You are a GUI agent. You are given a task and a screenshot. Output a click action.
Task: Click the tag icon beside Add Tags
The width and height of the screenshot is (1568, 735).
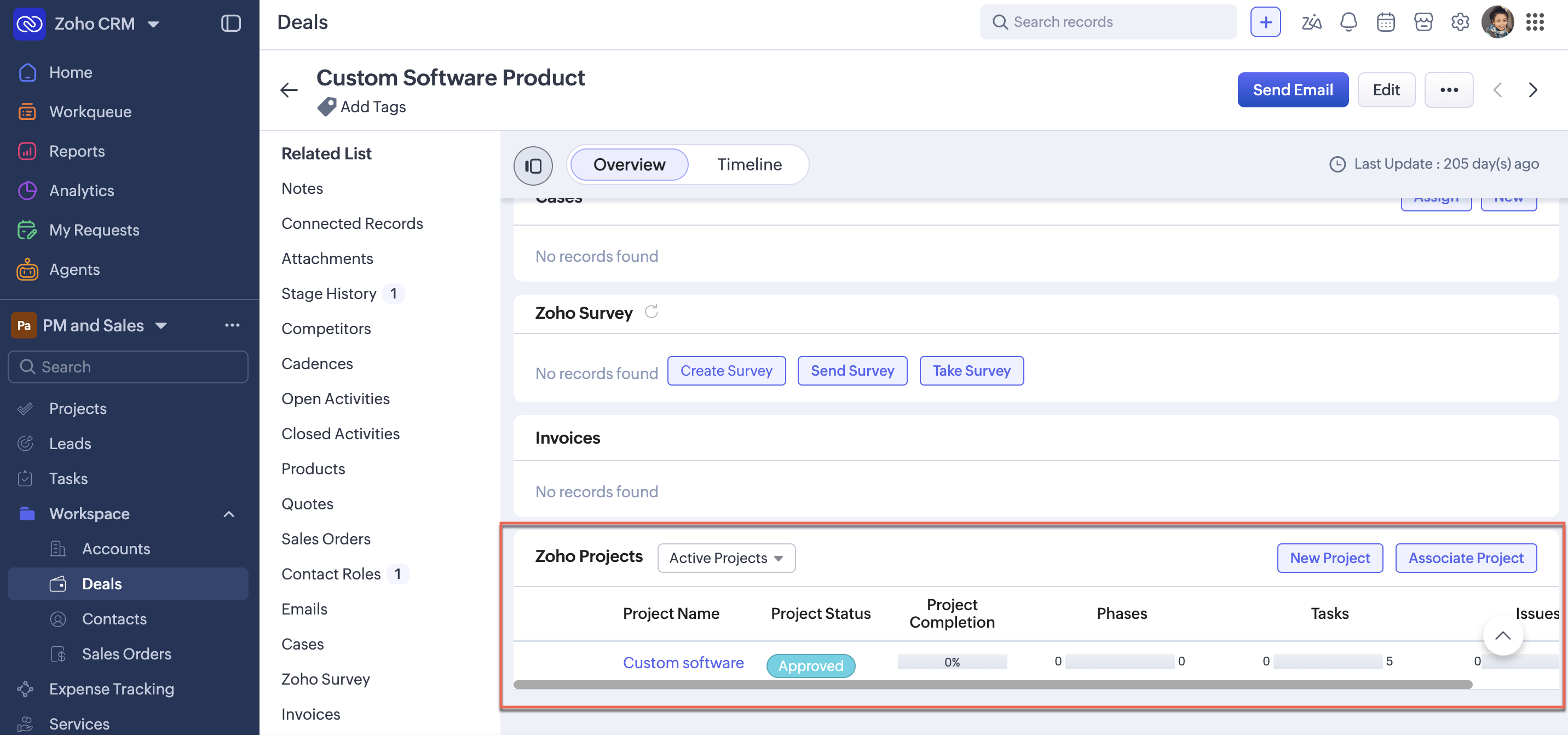coord(326,107)
